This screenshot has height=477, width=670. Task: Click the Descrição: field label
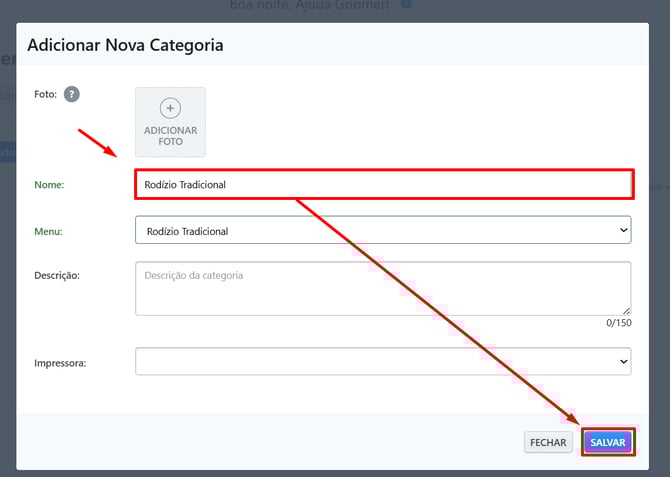pos(54,275)
